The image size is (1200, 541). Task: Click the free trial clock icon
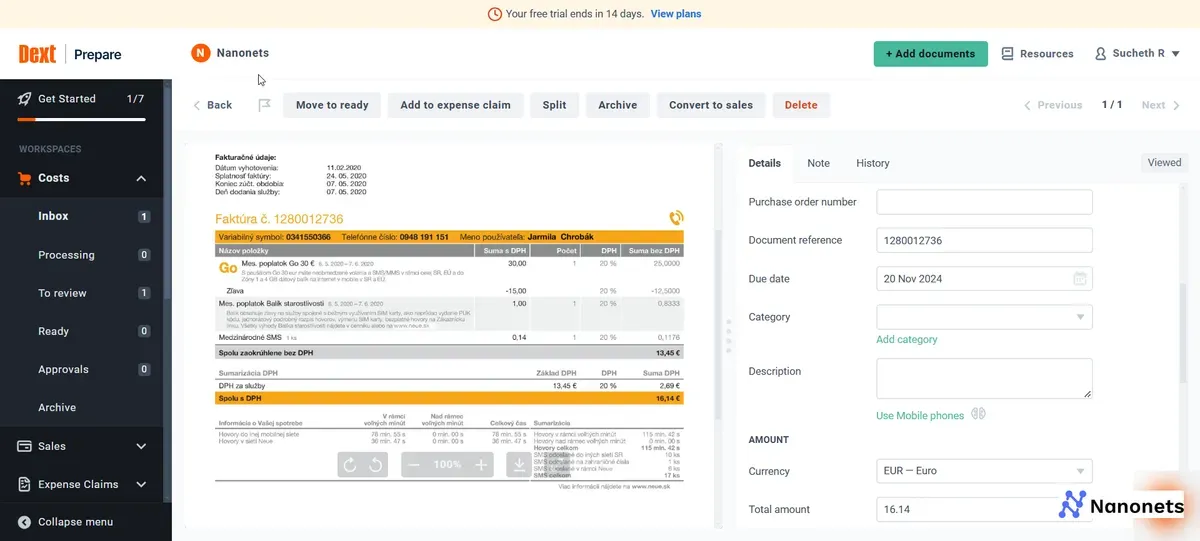[494, 14]
